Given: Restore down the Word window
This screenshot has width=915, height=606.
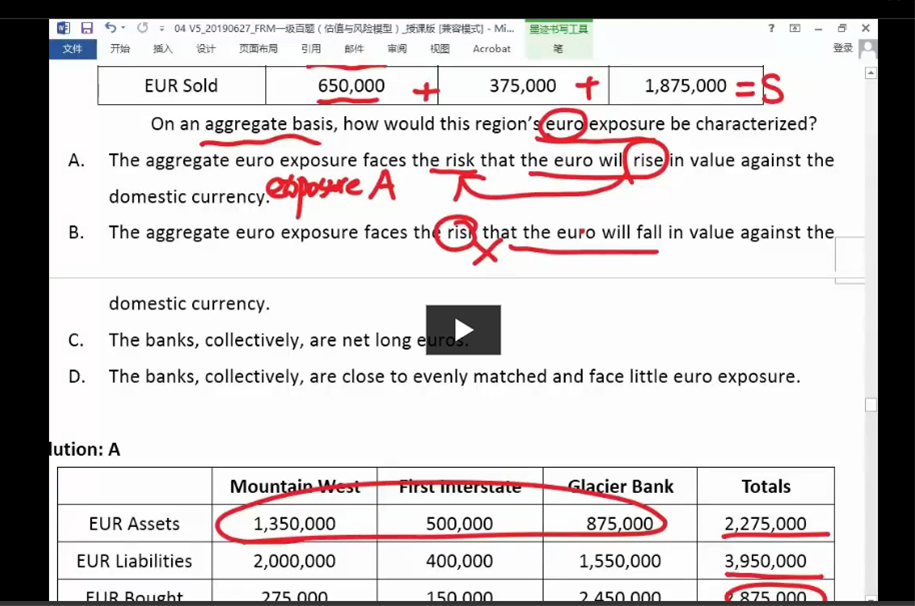Looking at the screenshot, I should click(x=841, y=28).
